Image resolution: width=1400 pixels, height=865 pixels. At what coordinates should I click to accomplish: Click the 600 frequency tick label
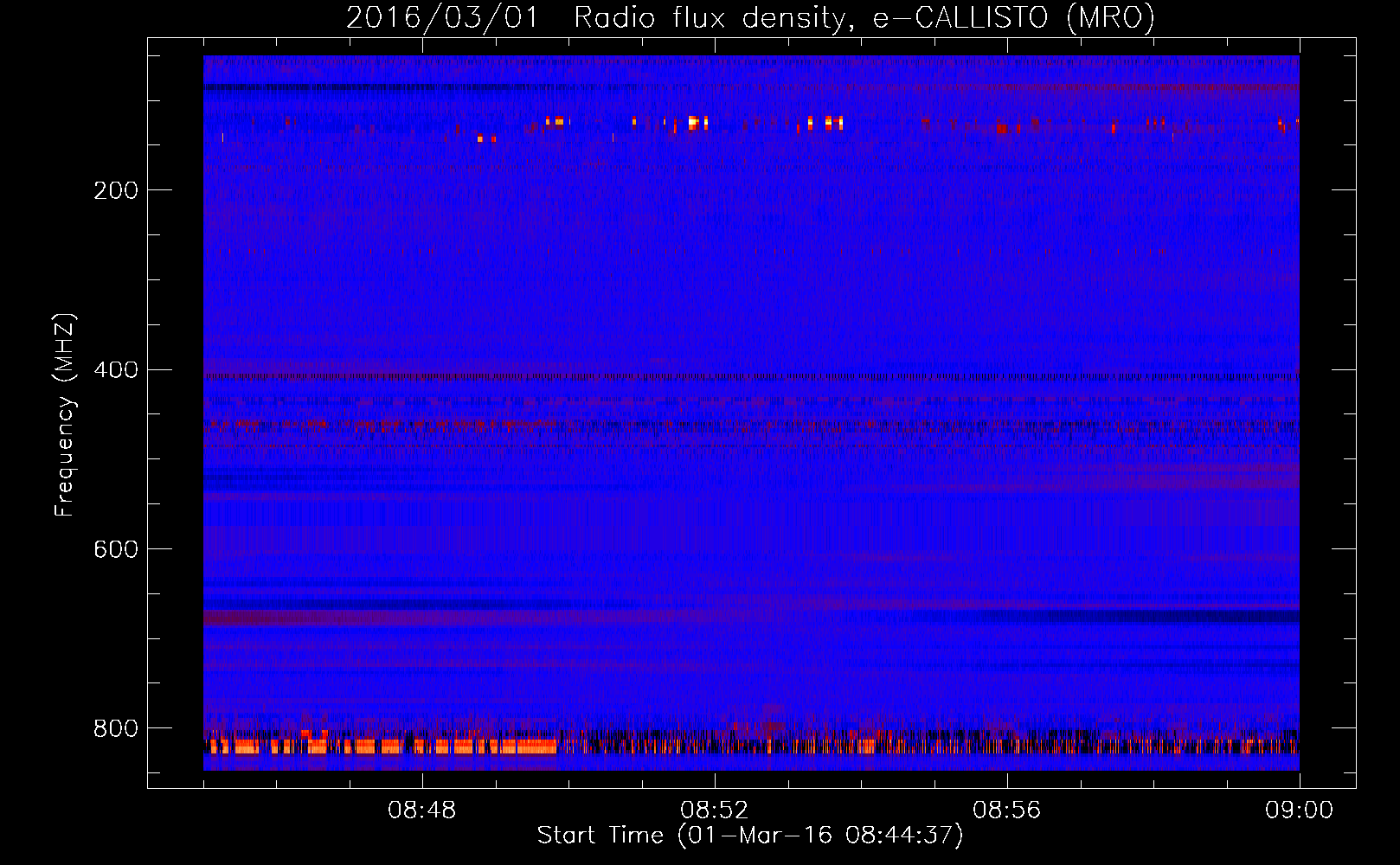(116, 549)
